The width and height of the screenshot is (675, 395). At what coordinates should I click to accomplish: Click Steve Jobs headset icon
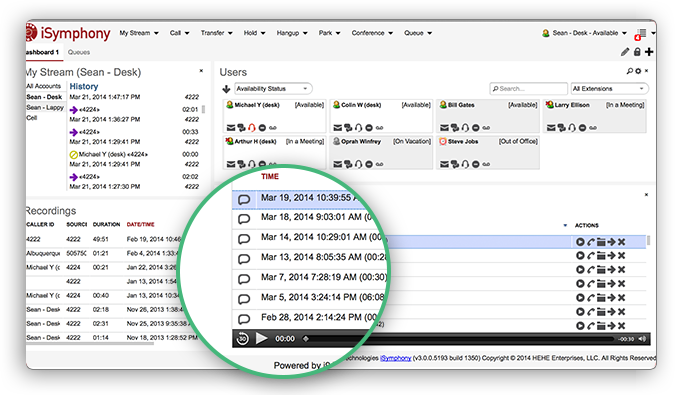click(465, 164)
